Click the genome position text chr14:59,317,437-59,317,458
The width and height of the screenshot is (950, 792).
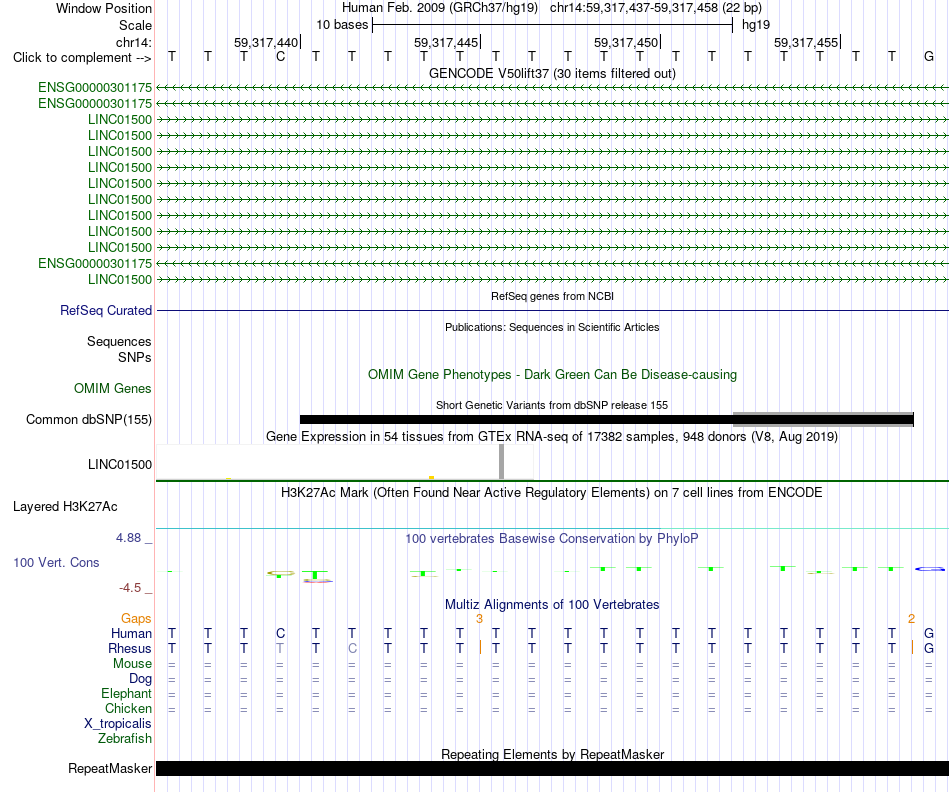click(634, 8)
